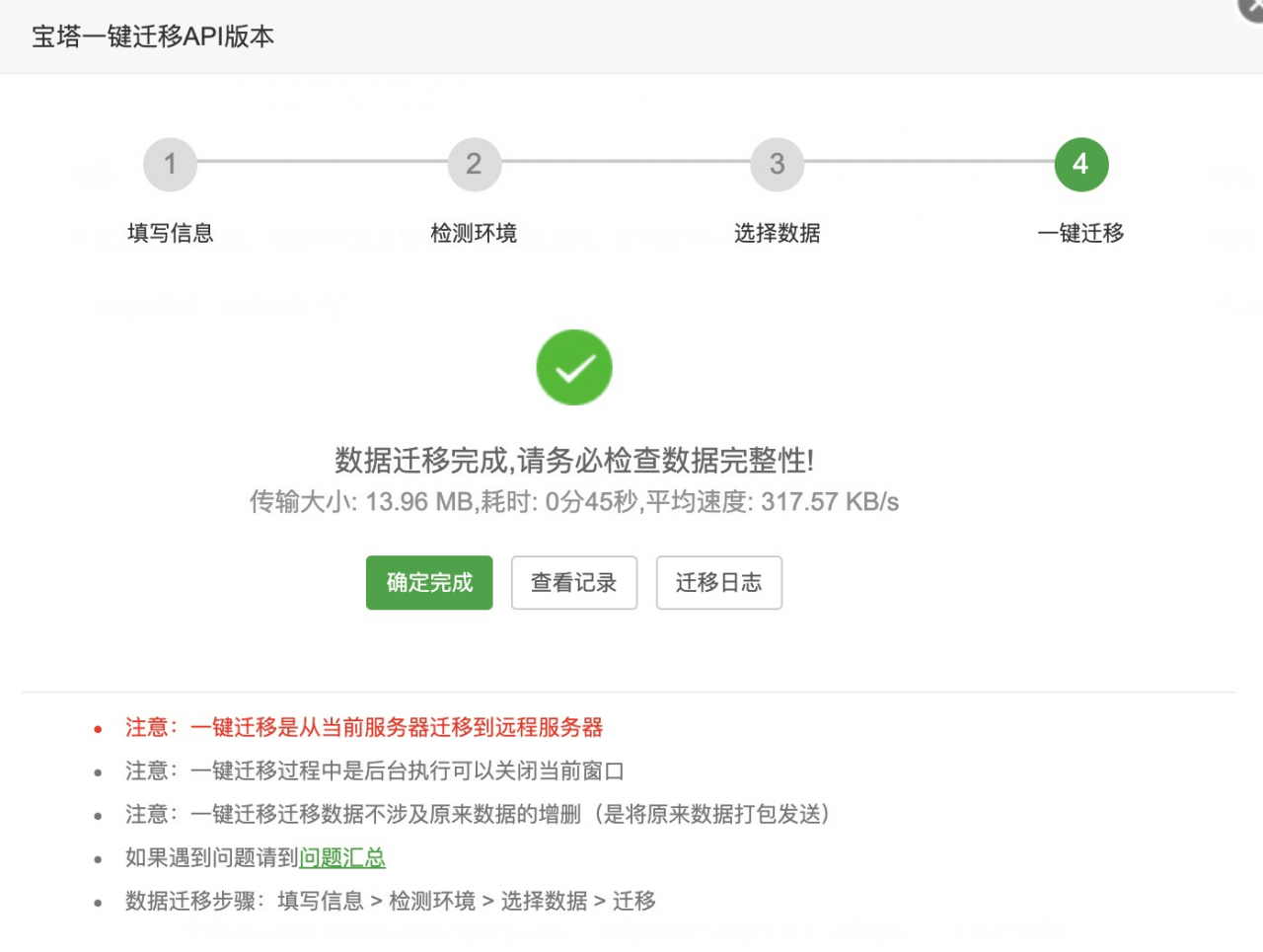Screen dimensions: 1263x952
Task: Click the step 3 circle icon
Action: 777,164
